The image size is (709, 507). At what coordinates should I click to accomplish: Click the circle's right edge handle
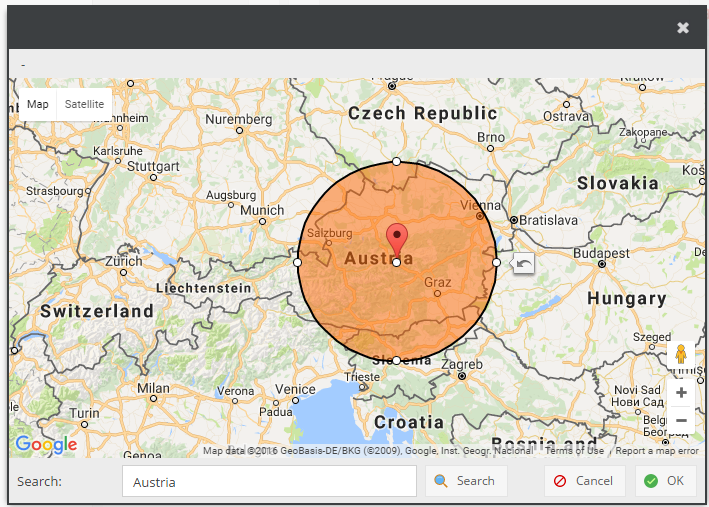pos(496,262)
